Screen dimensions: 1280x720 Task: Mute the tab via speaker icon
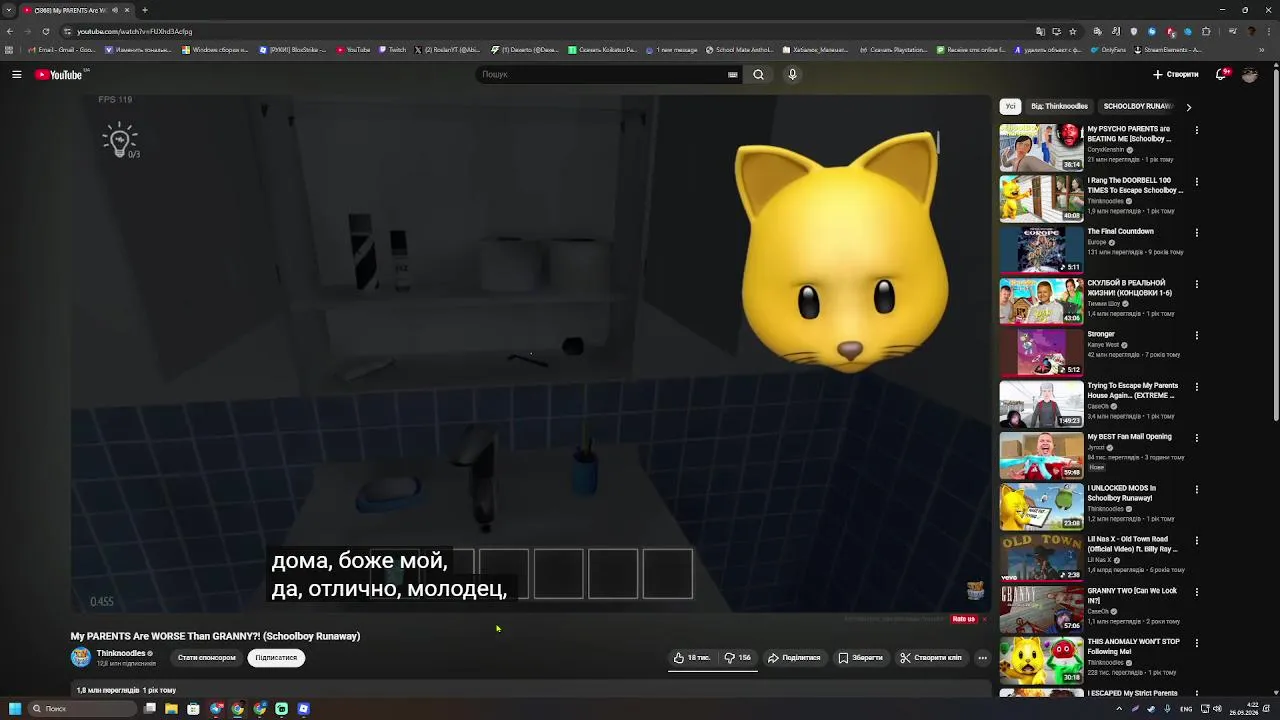click(115, 10)
